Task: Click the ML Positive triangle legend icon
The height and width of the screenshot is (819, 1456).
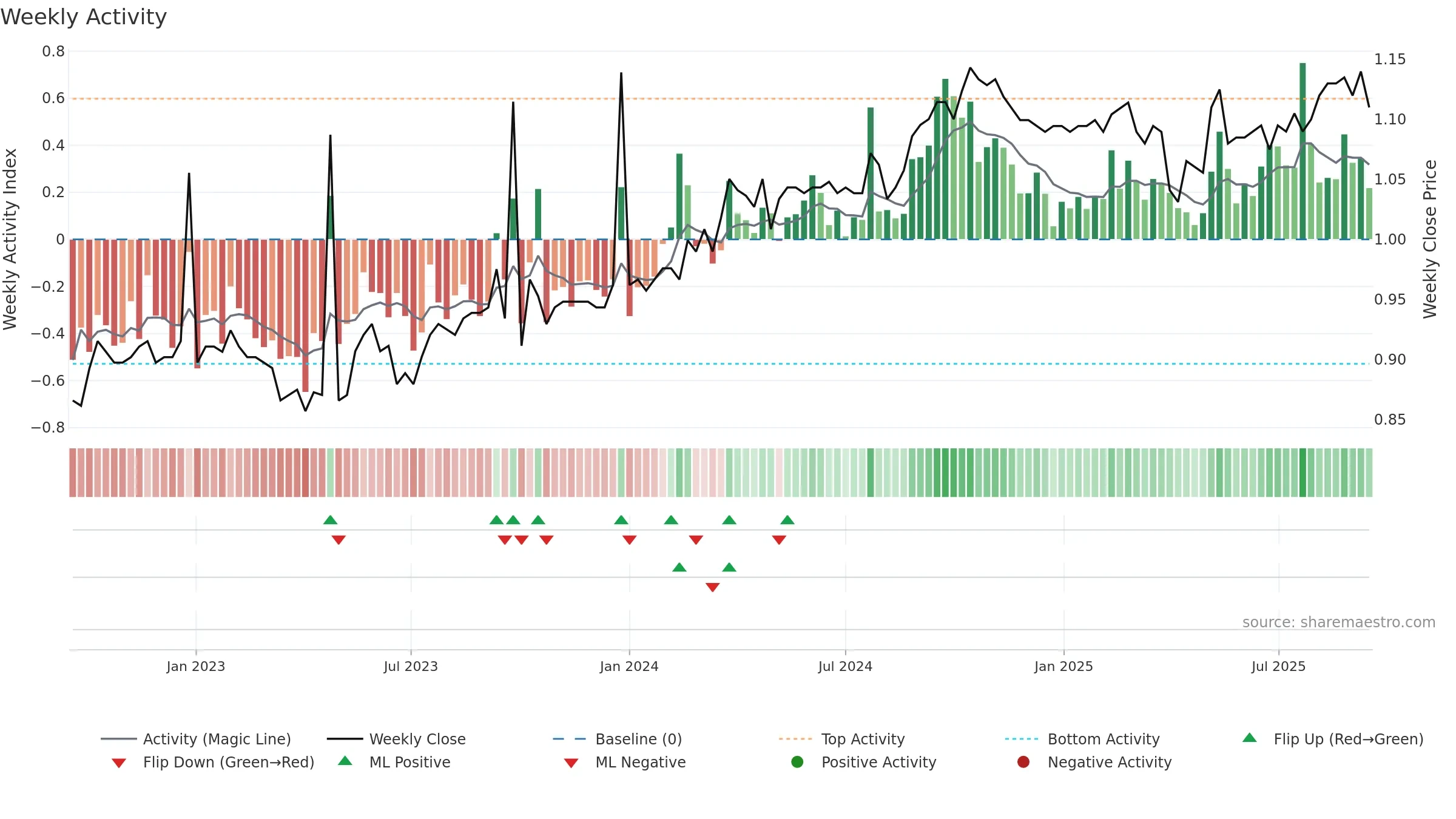Action: 345,761
